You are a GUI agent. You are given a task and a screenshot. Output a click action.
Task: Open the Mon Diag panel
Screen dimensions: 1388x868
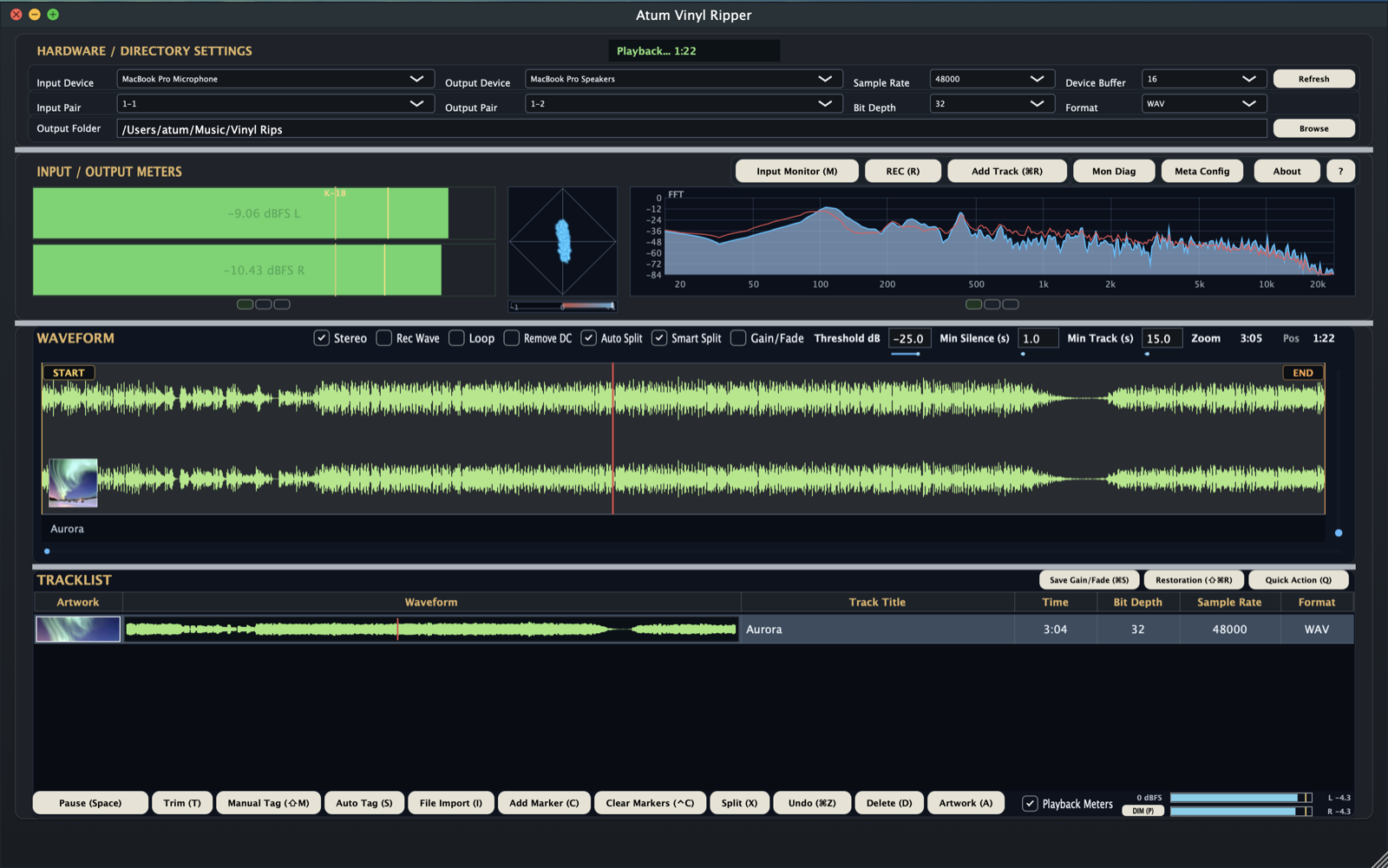tap(1114, 171)
